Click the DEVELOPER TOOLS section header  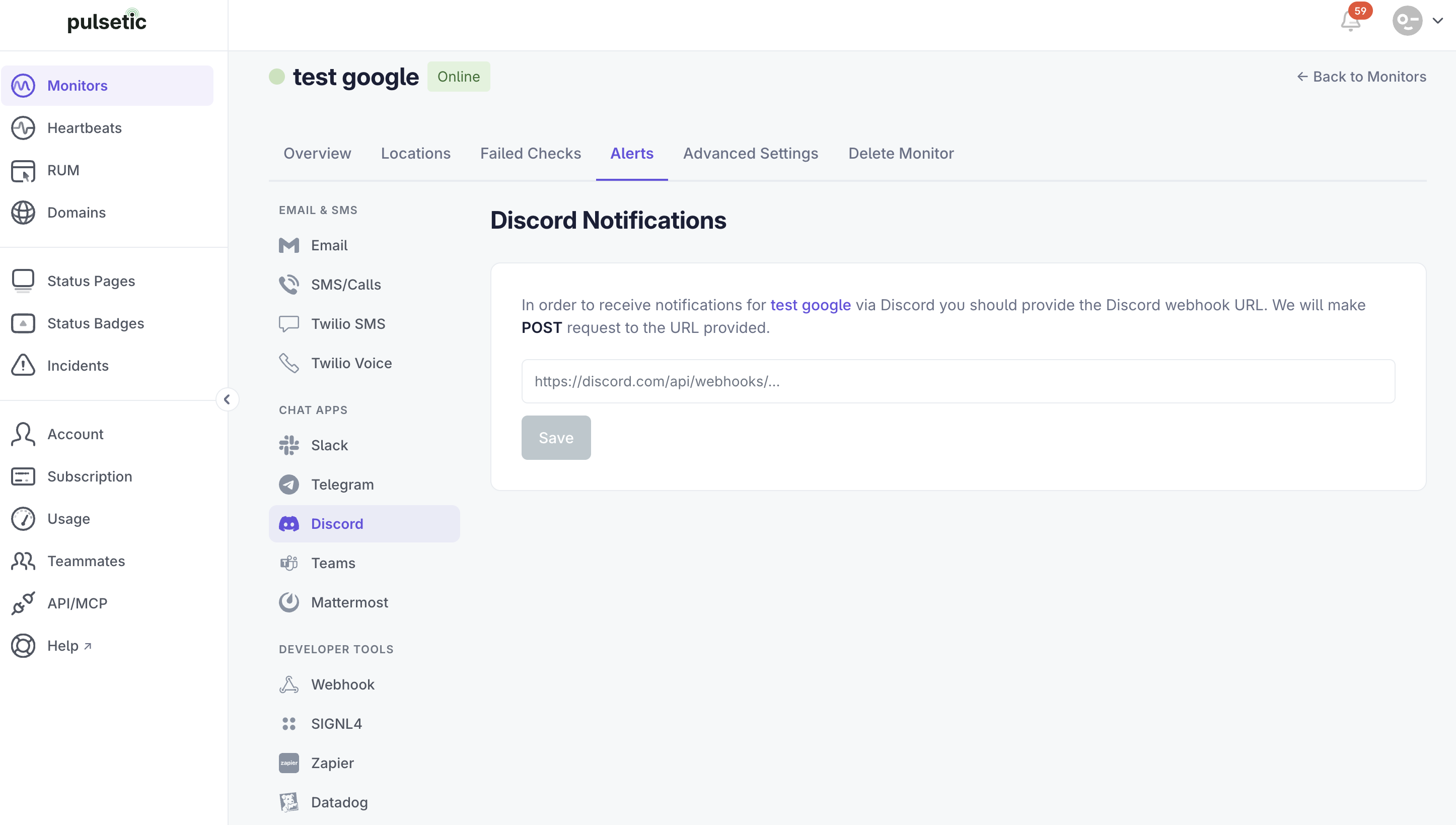point(336,649)
